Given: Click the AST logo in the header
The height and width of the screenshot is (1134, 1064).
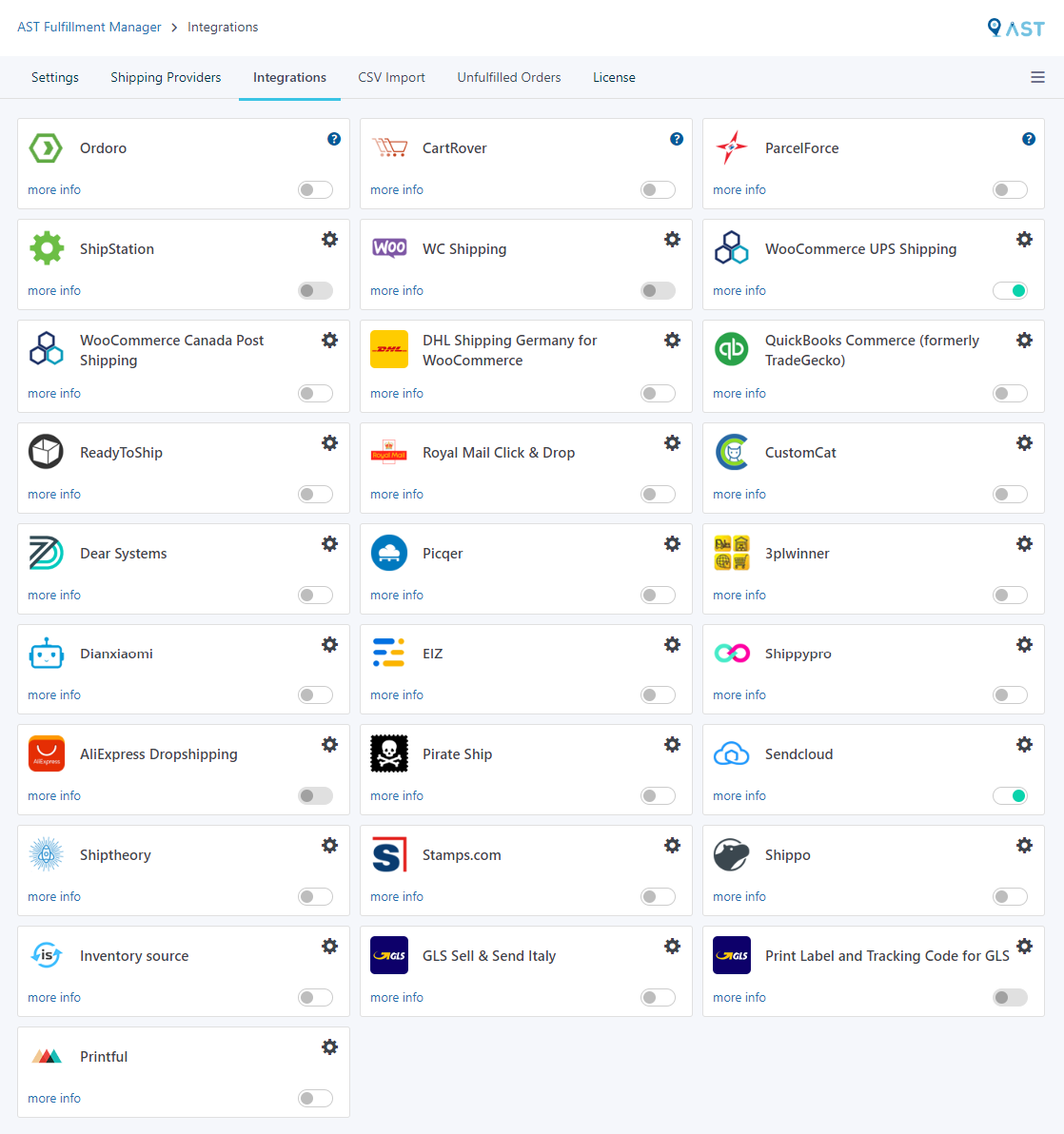Looking at the screenshot, I should tap(1015, 28).
